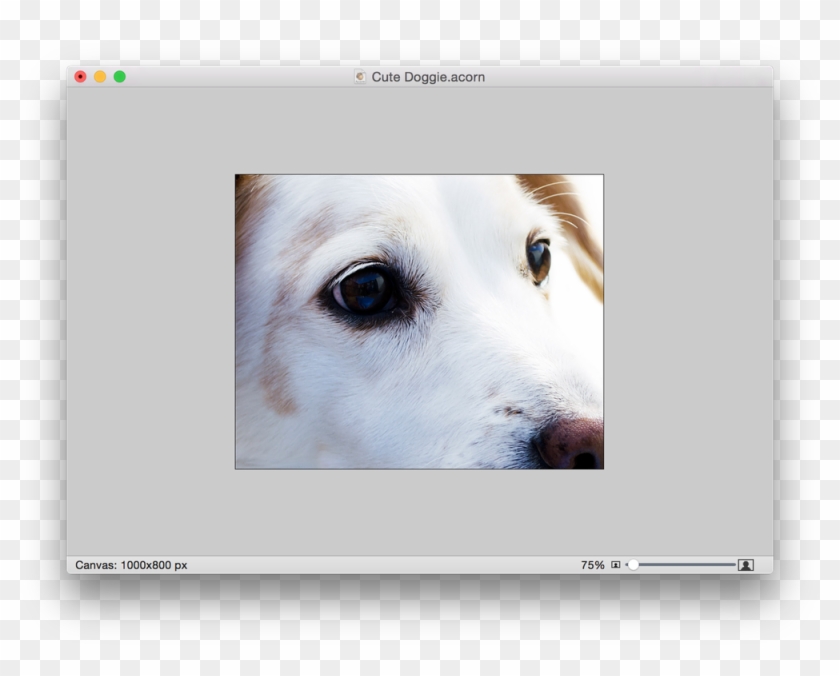Screen dimensions: 840x676
Task: Click the zoom slider knob
Action: pos(633,564)
